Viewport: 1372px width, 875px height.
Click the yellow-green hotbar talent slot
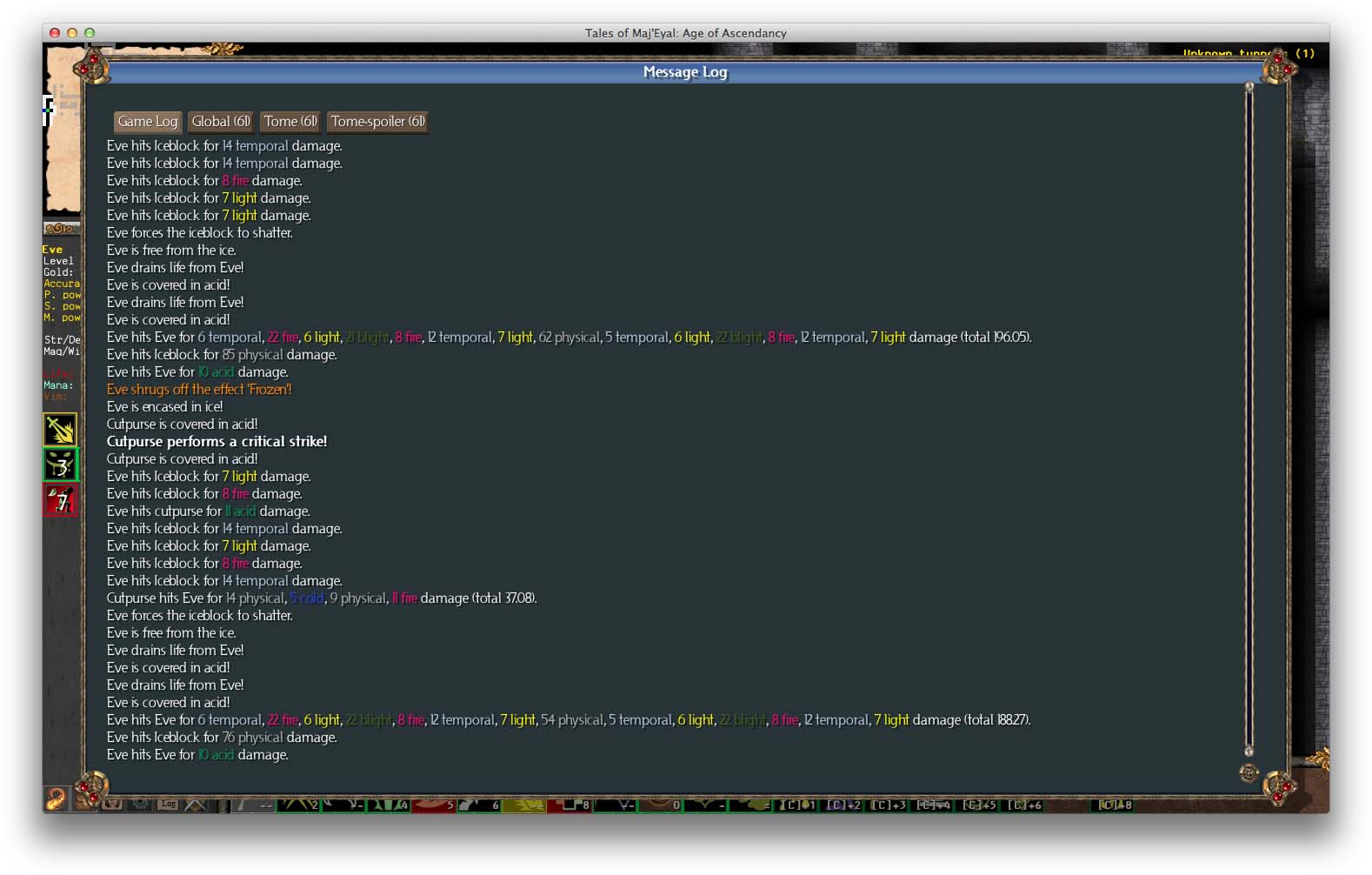524,805
